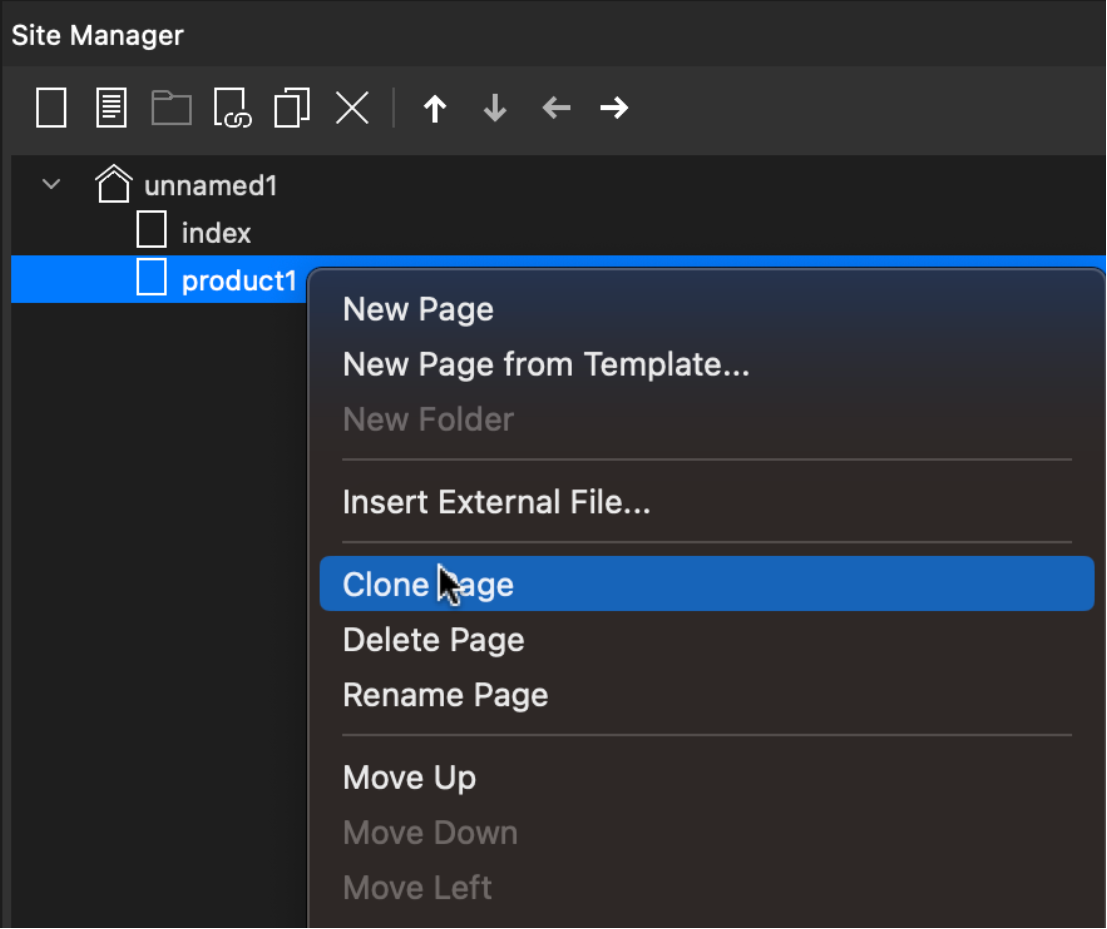Click New Page from Template toolbar icon
This screenshot has width=1107, height=929.
111,108
